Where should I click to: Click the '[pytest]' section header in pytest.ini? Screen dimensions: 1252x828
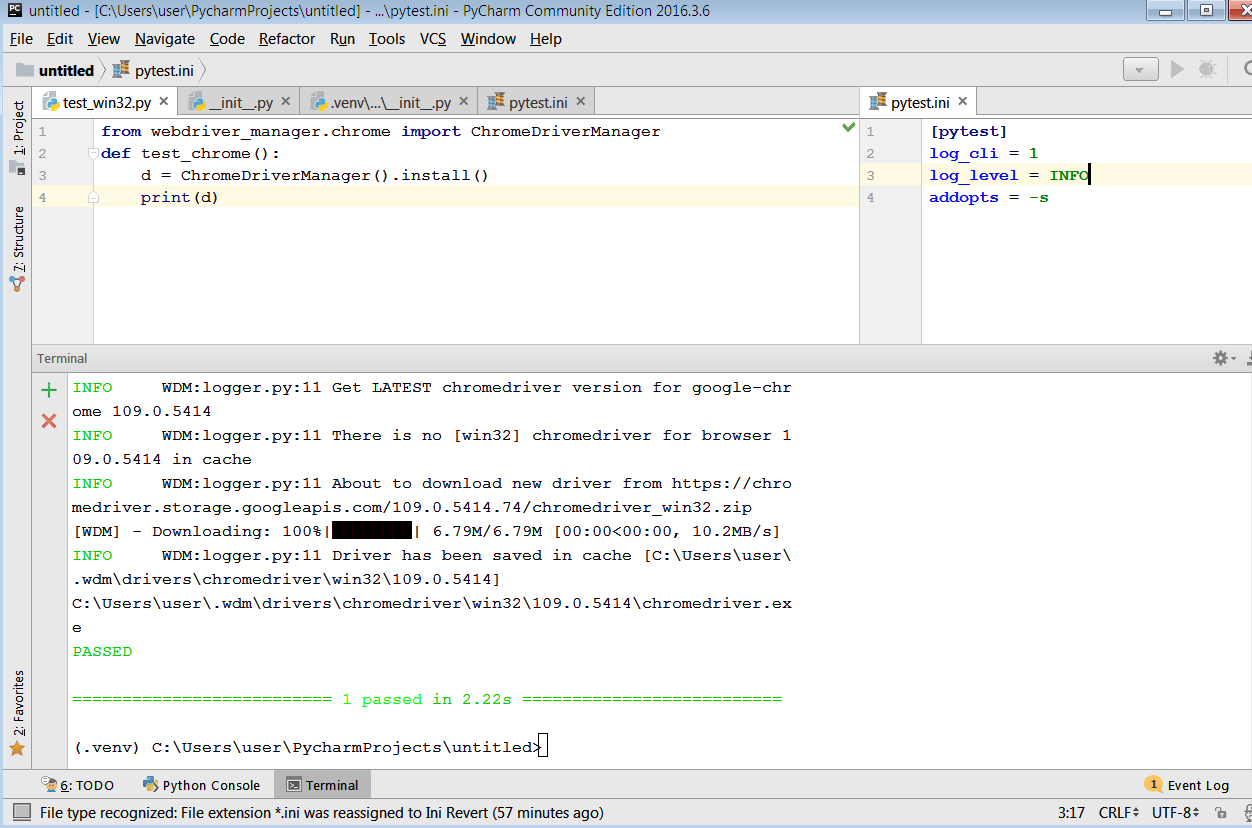pos(969,131)
